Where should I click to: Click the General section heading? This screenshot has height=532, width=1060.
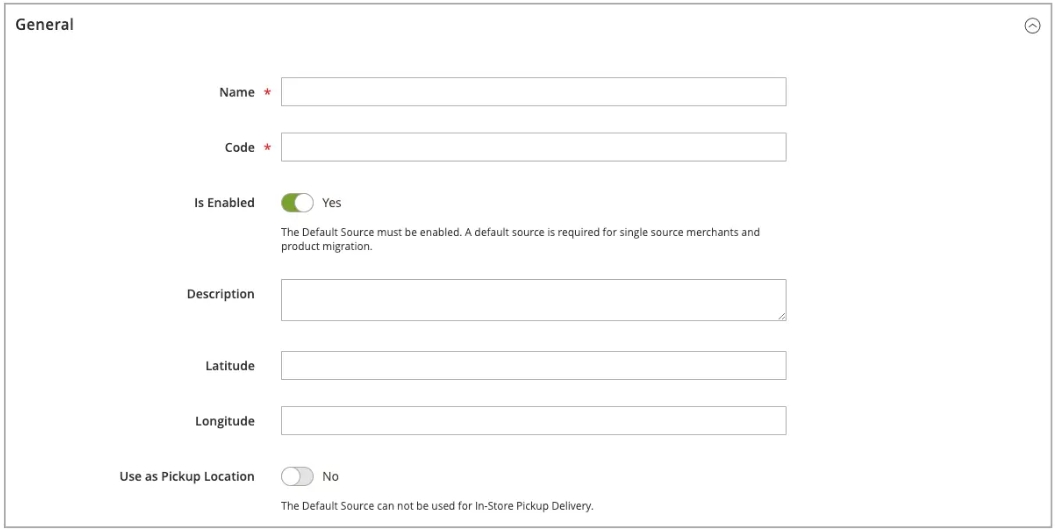point(45,24)
